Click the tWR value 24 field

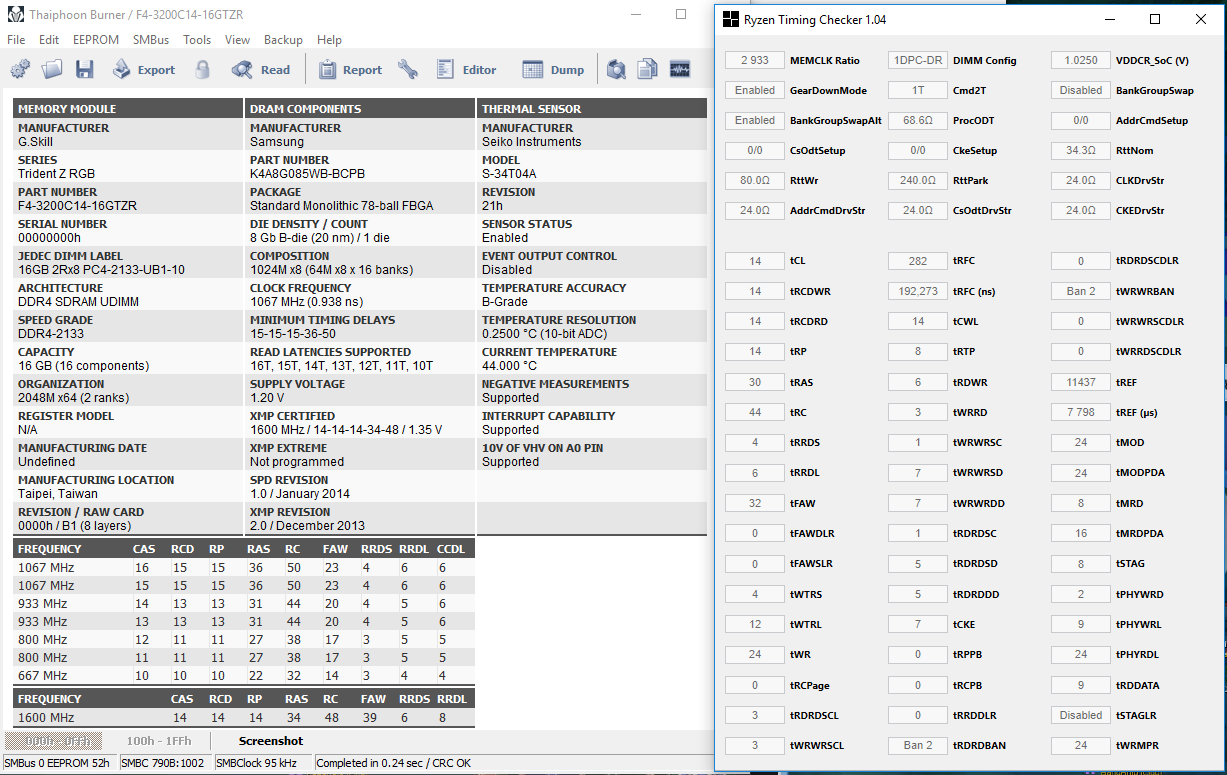click(x=755, y=654)
